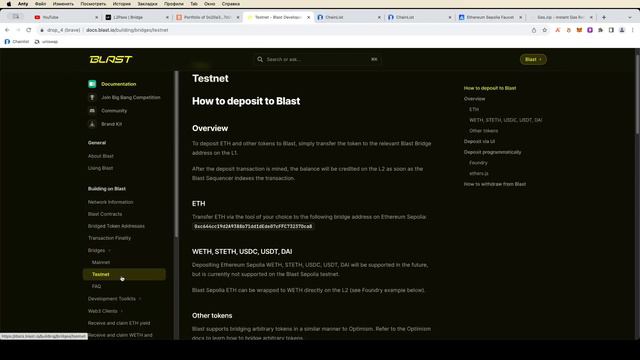Open Receive and claim ETH yield
Image resolution: width=640 pixels, height=360 pixels.
point(119,323)
